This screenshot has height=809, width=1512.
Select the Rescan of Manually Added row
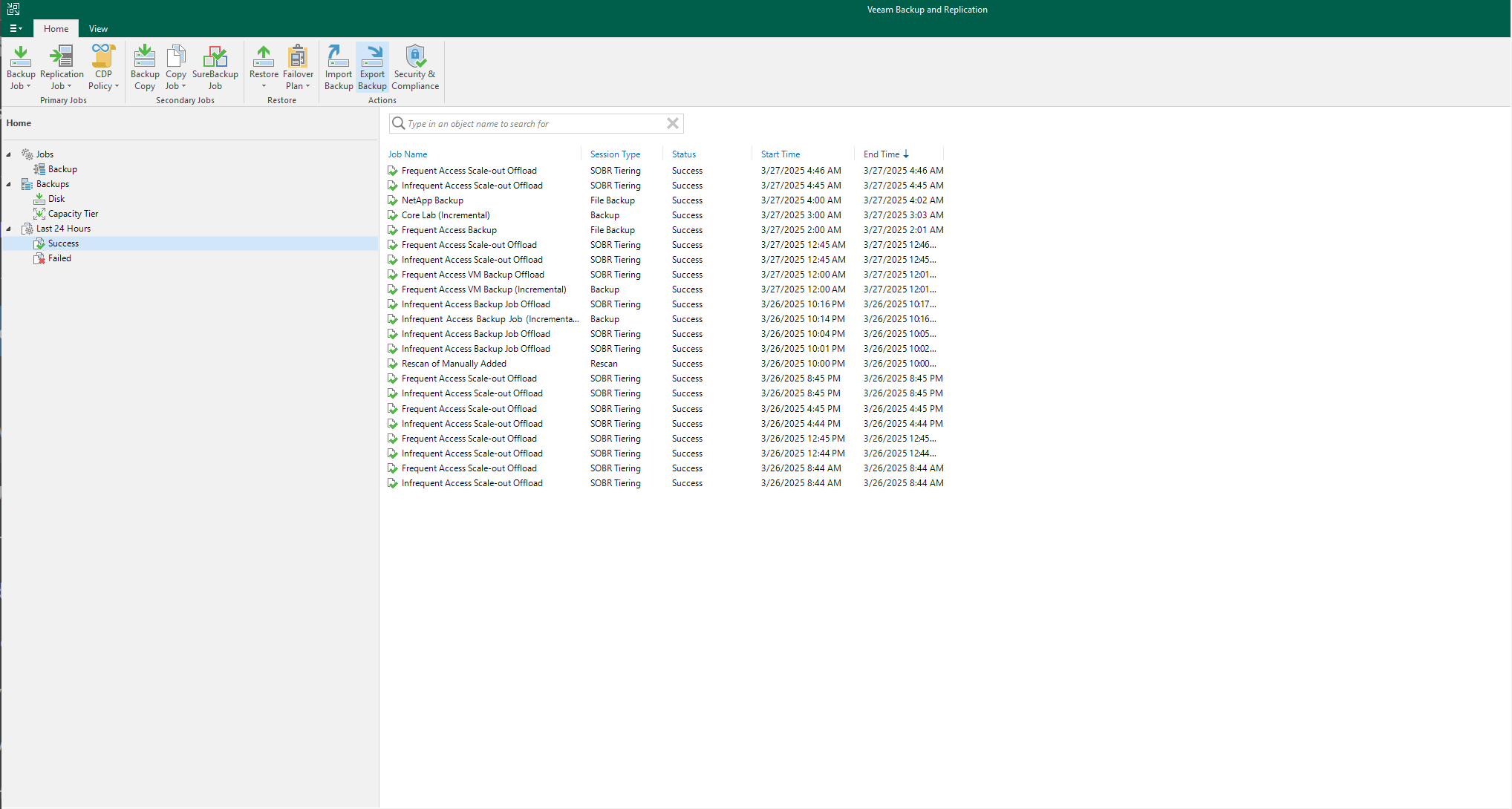coord(665,364)
